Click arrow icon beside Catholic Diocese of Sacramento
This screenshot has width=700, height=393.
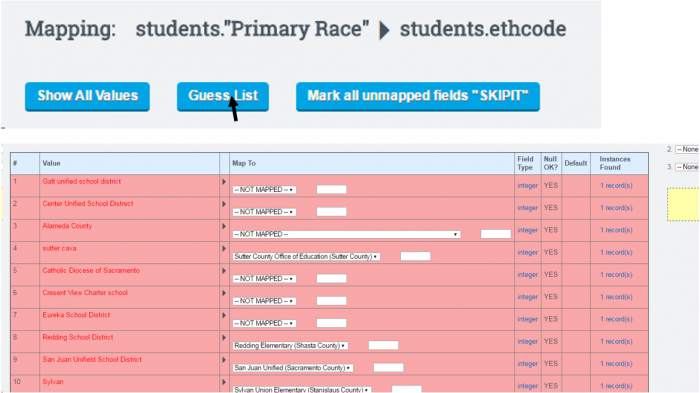[224, 271]
